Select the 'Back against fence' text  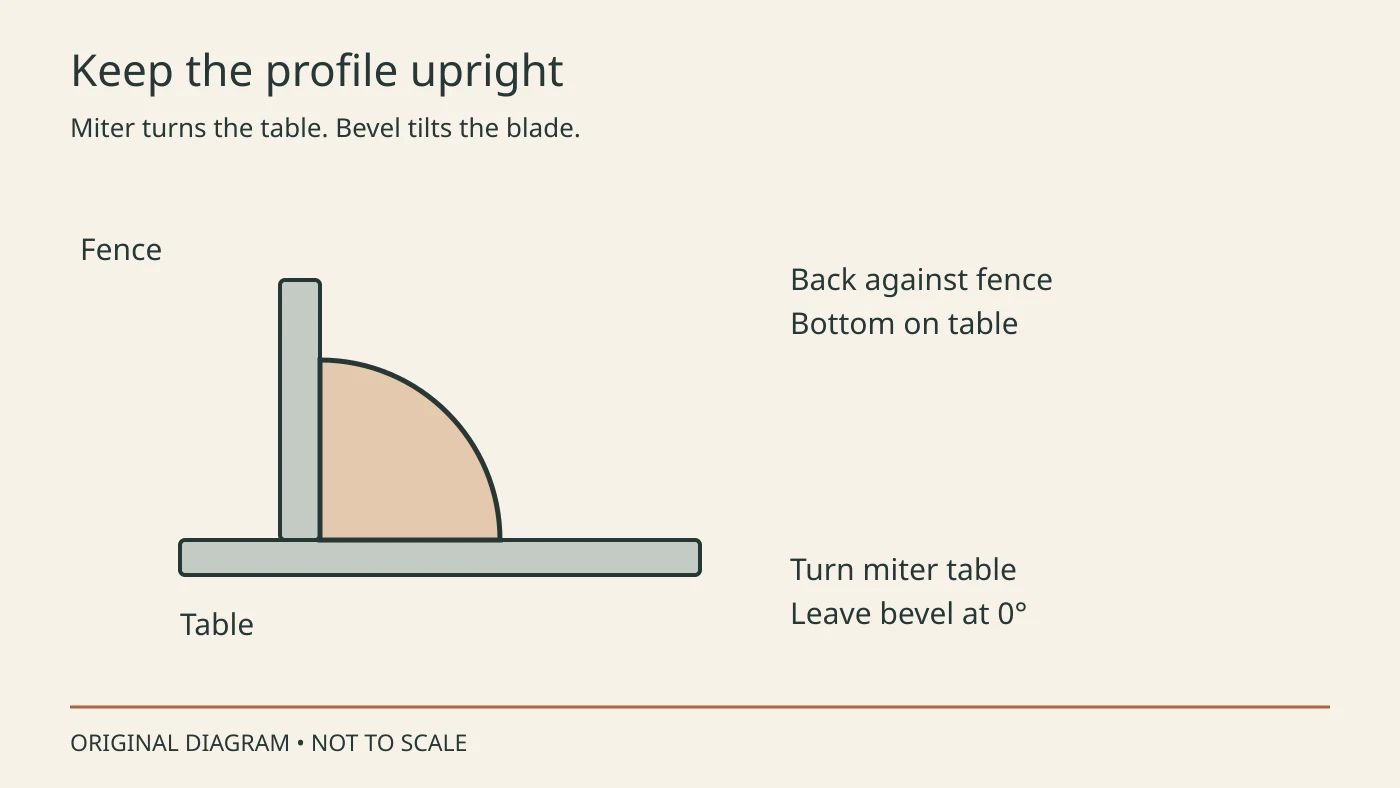[x=921, y=280]
